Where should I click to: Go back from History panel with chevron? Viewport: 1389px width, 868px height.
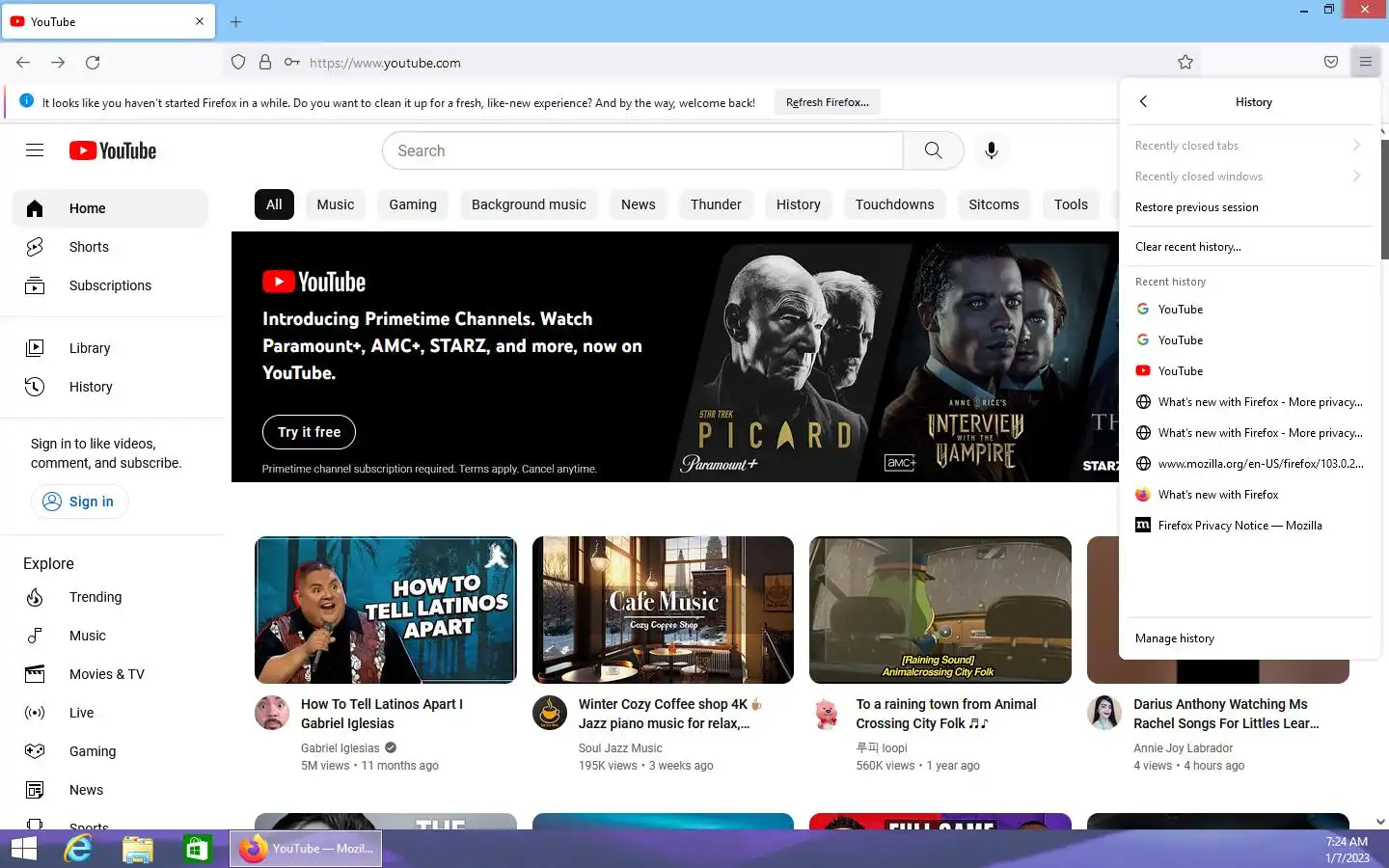coord(1143,102)
